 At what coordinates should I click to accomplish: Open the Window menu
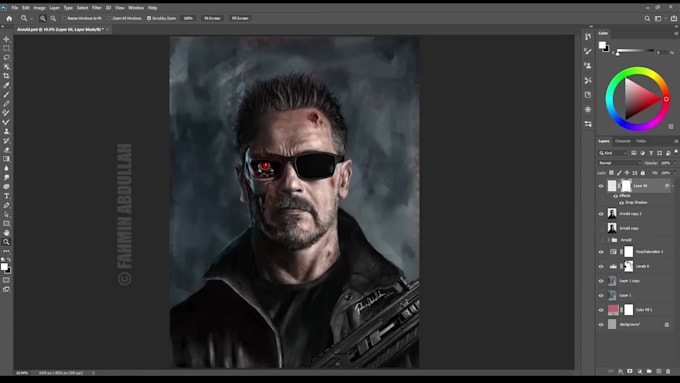click(x=136, y=8)
